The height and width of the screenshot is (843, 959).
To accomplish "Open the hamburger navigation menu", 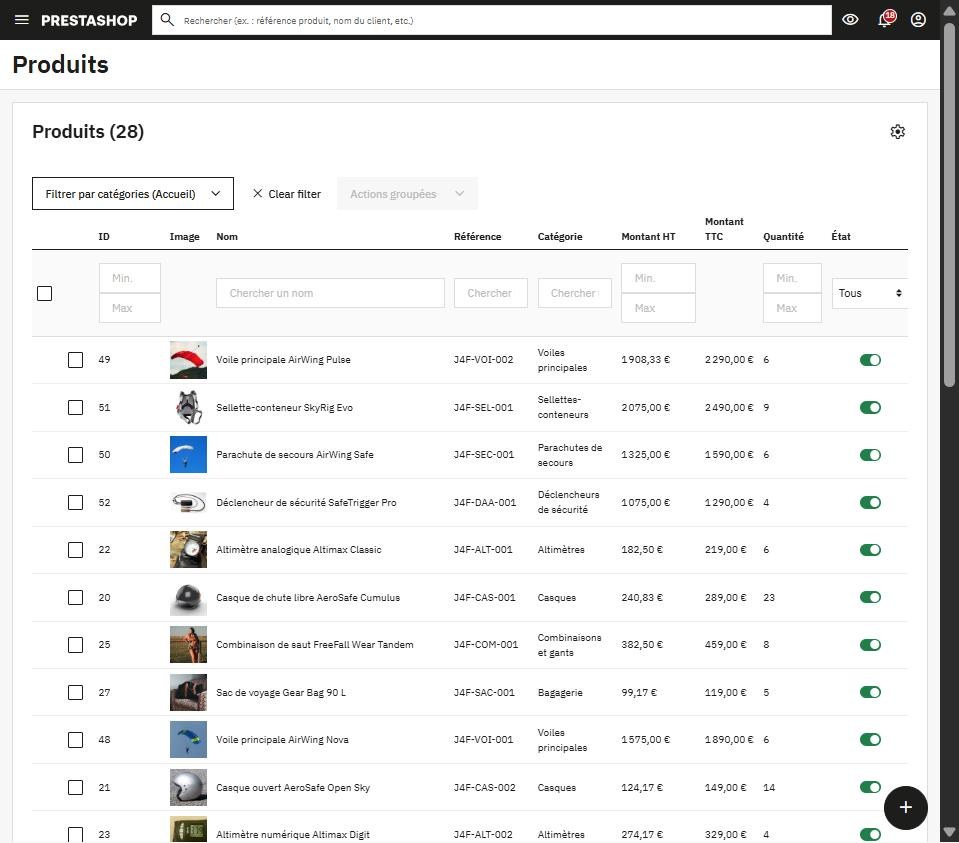I will (21, 20).
